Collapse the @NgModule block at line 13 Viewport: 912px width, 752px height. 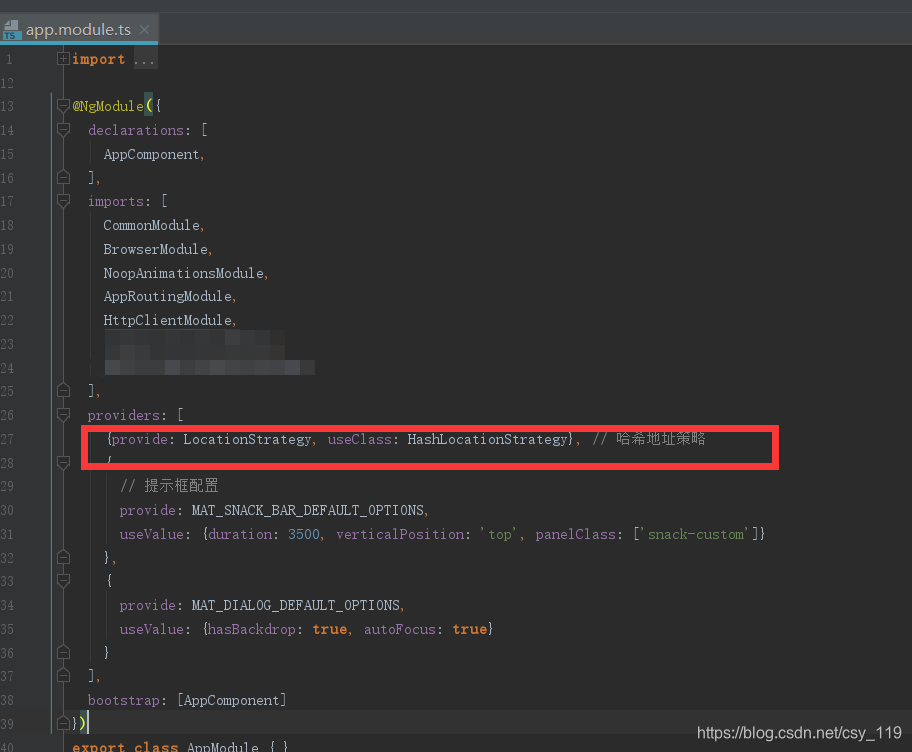point(63,106)
